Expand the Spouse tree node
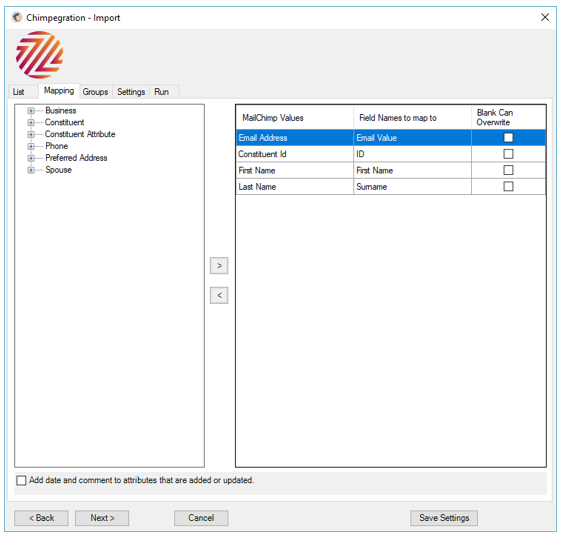The width and height of the screenshot is (563, 538). point(31,170)
